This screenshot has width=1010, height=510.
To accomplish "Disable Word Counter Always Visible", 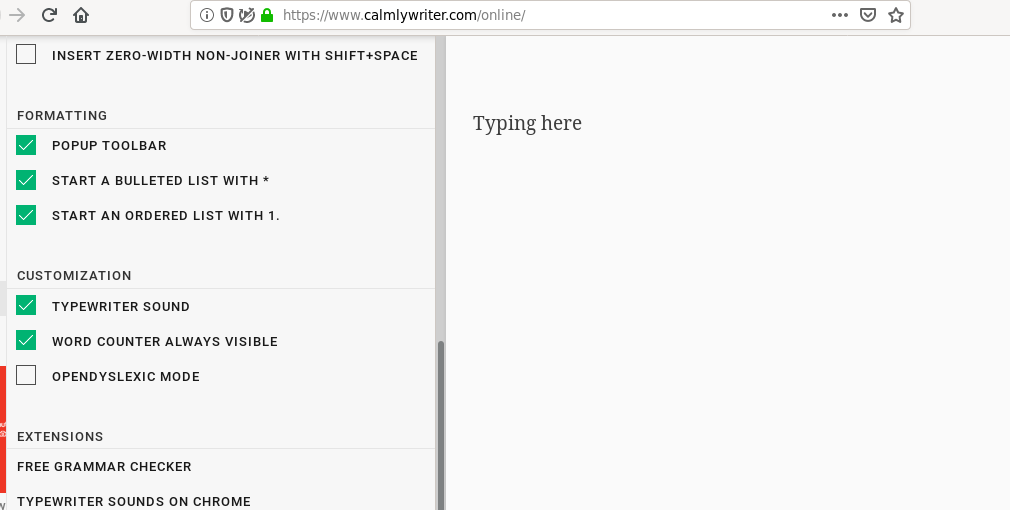I will pyautogui.click(x=26, y=340).
